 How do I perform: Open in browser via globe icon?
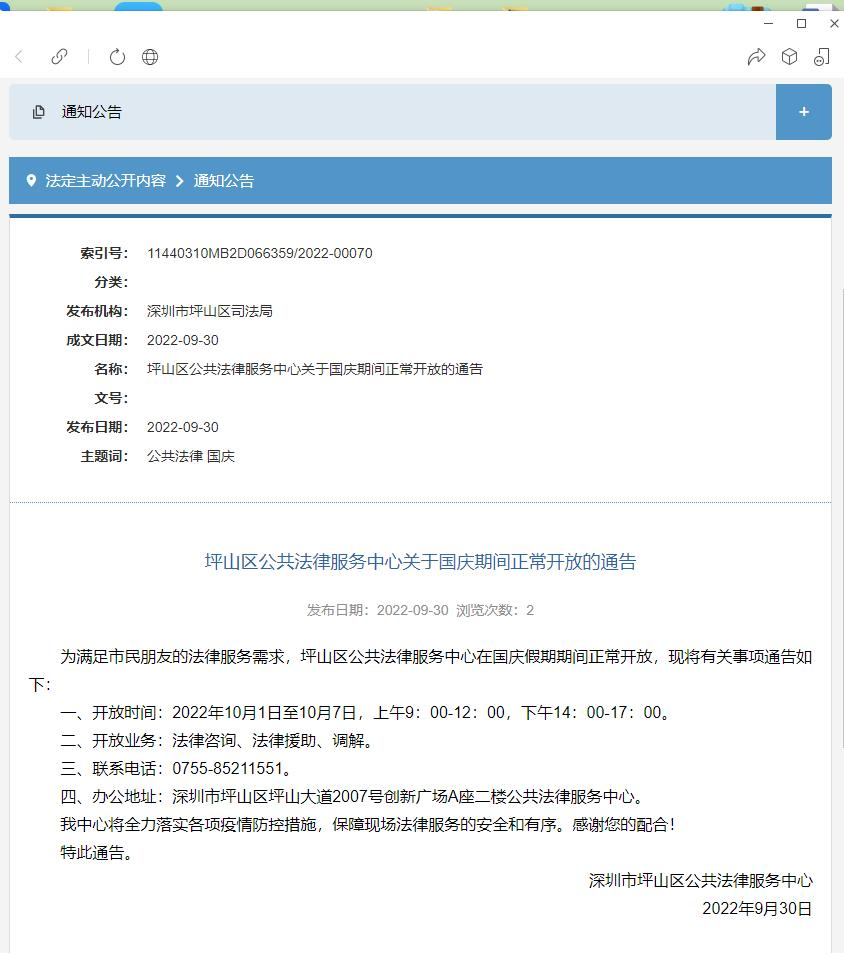click(150, 57)
